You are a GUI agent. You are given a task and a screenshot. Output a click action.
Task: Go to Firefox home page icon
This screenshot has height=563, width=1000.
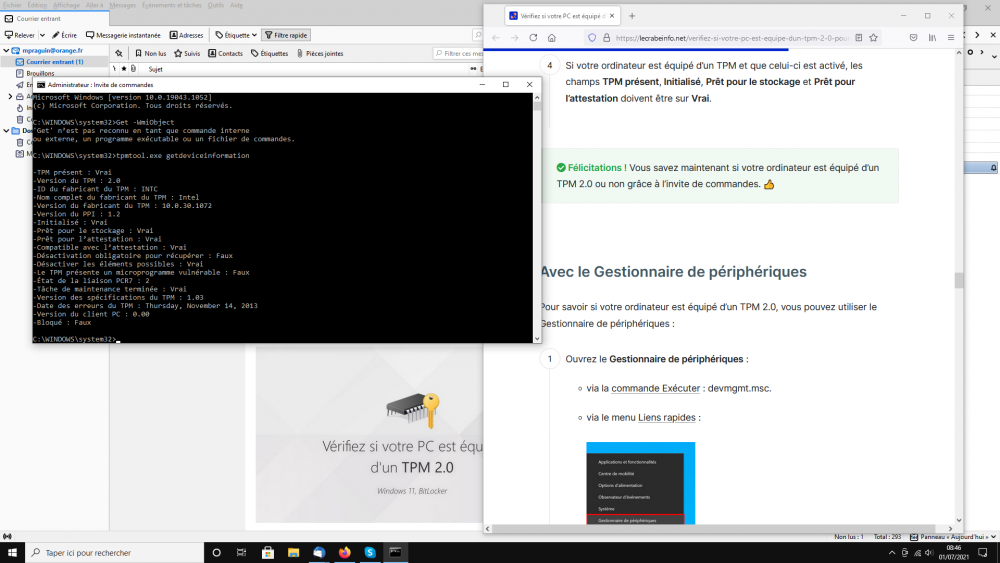pos(552,38)
